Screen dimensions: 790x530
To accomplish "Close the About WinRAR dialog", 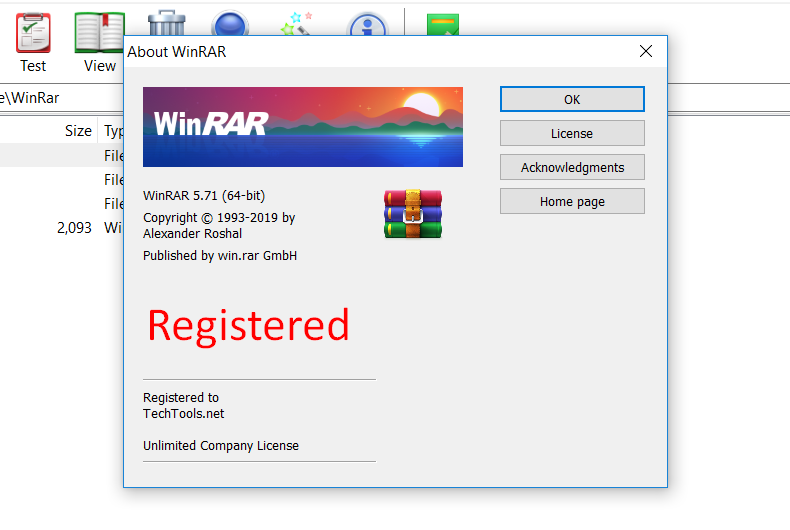I will [646, 51].
